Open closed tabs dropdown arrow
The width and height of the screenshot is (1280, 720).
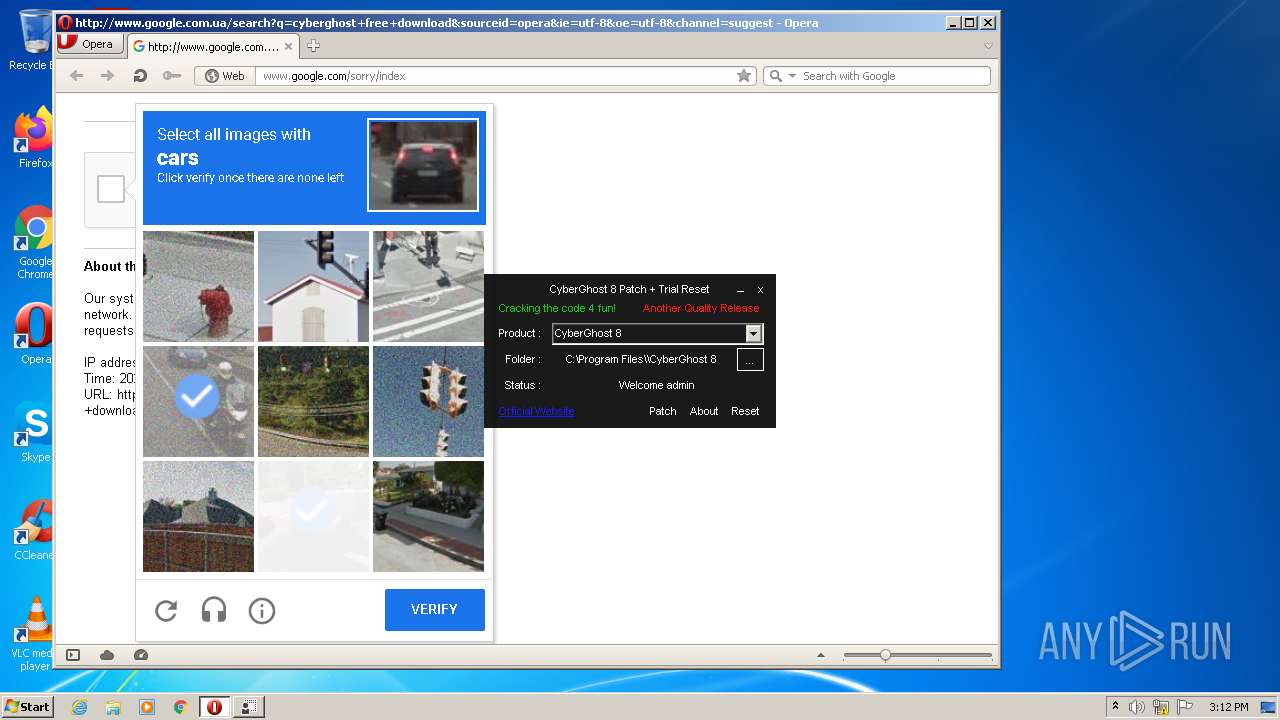point(988,46)
